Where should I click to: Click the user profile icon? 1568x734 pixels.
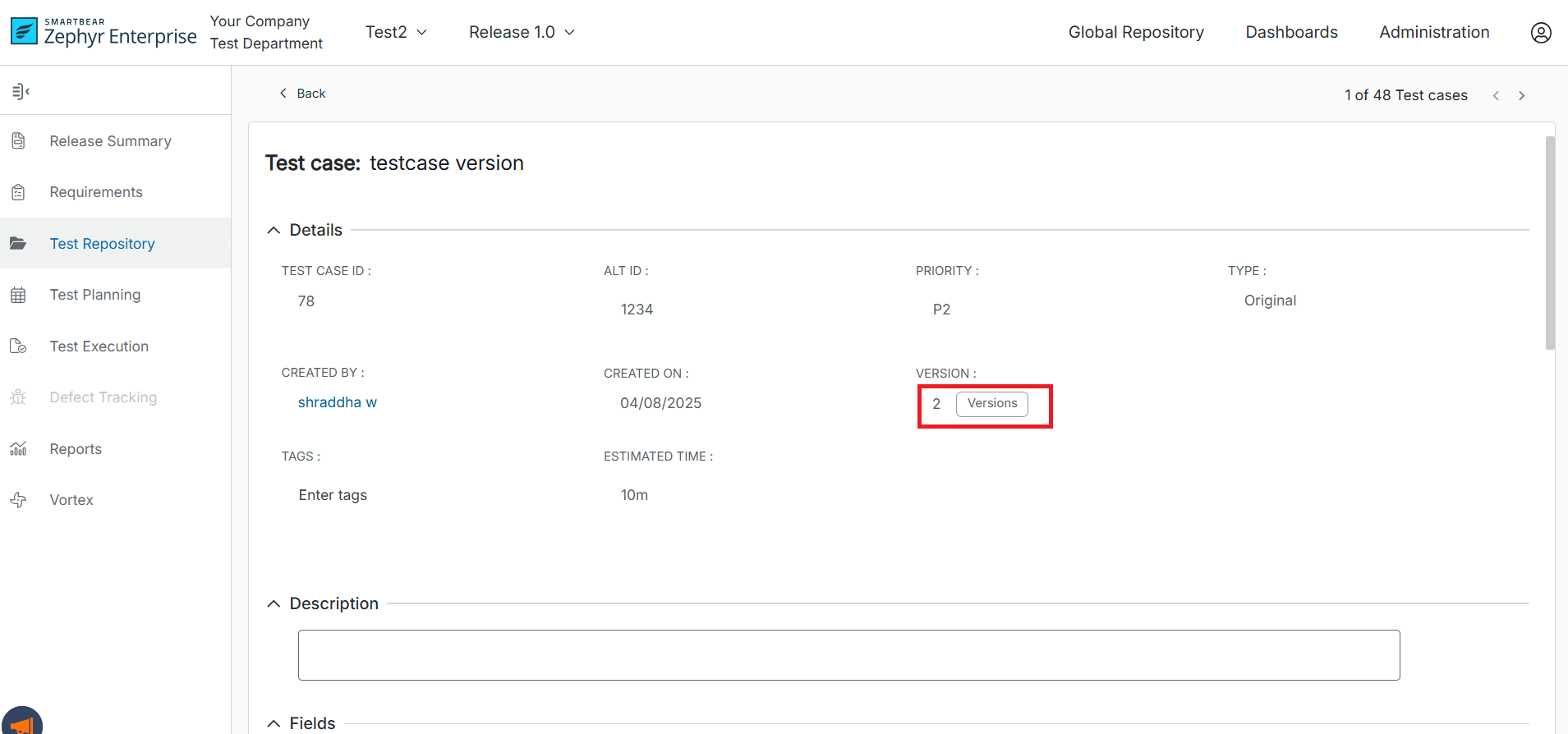pos(1540,32)
